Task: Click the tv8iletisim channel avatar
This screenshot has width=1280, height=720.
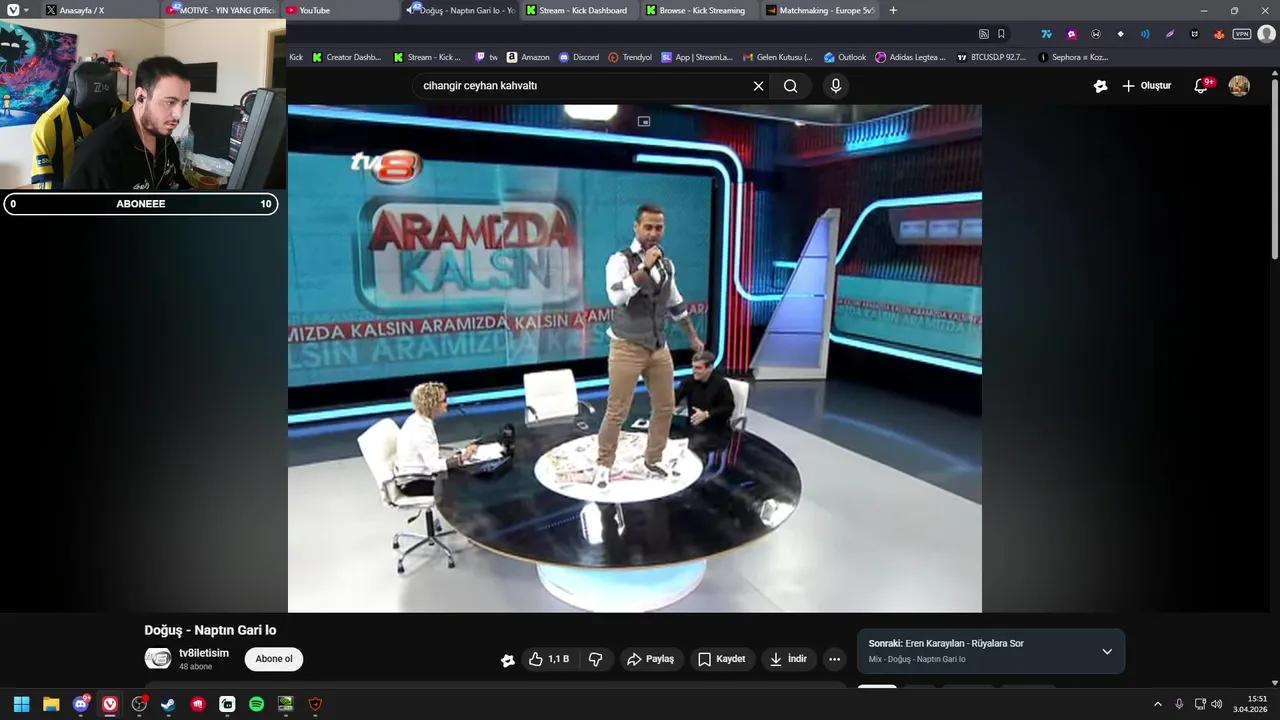Action: click(x=158, y=658)
